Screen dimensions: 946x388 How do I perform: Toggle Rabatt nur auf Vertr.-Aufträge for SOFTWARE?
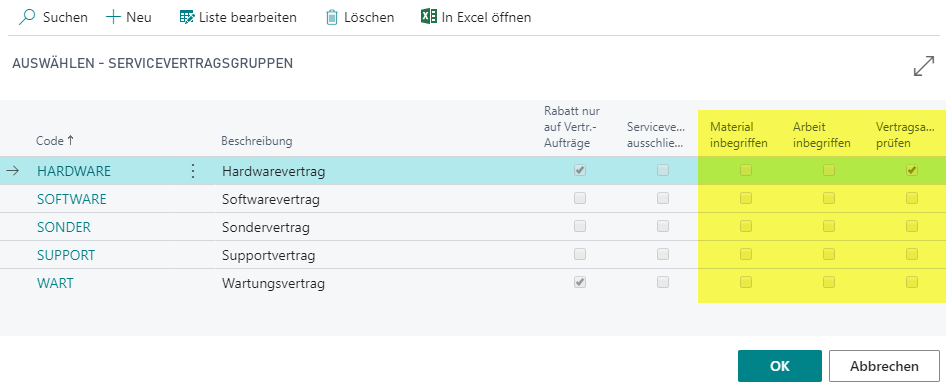580,198
